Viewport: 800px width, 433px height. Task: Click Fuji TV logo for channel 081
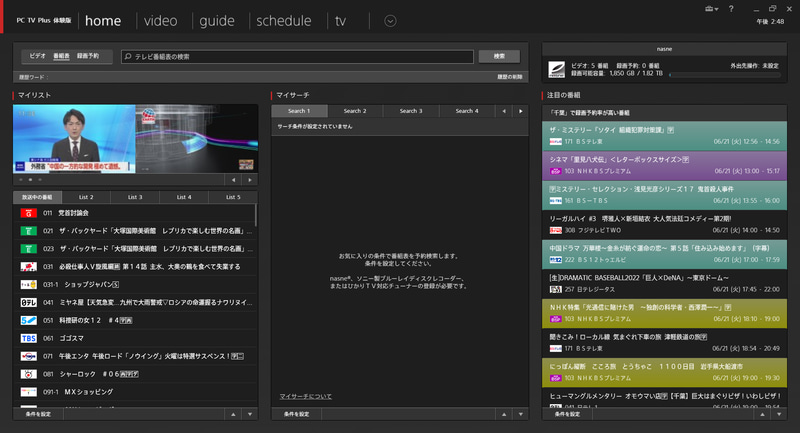(x=29, y=374)
